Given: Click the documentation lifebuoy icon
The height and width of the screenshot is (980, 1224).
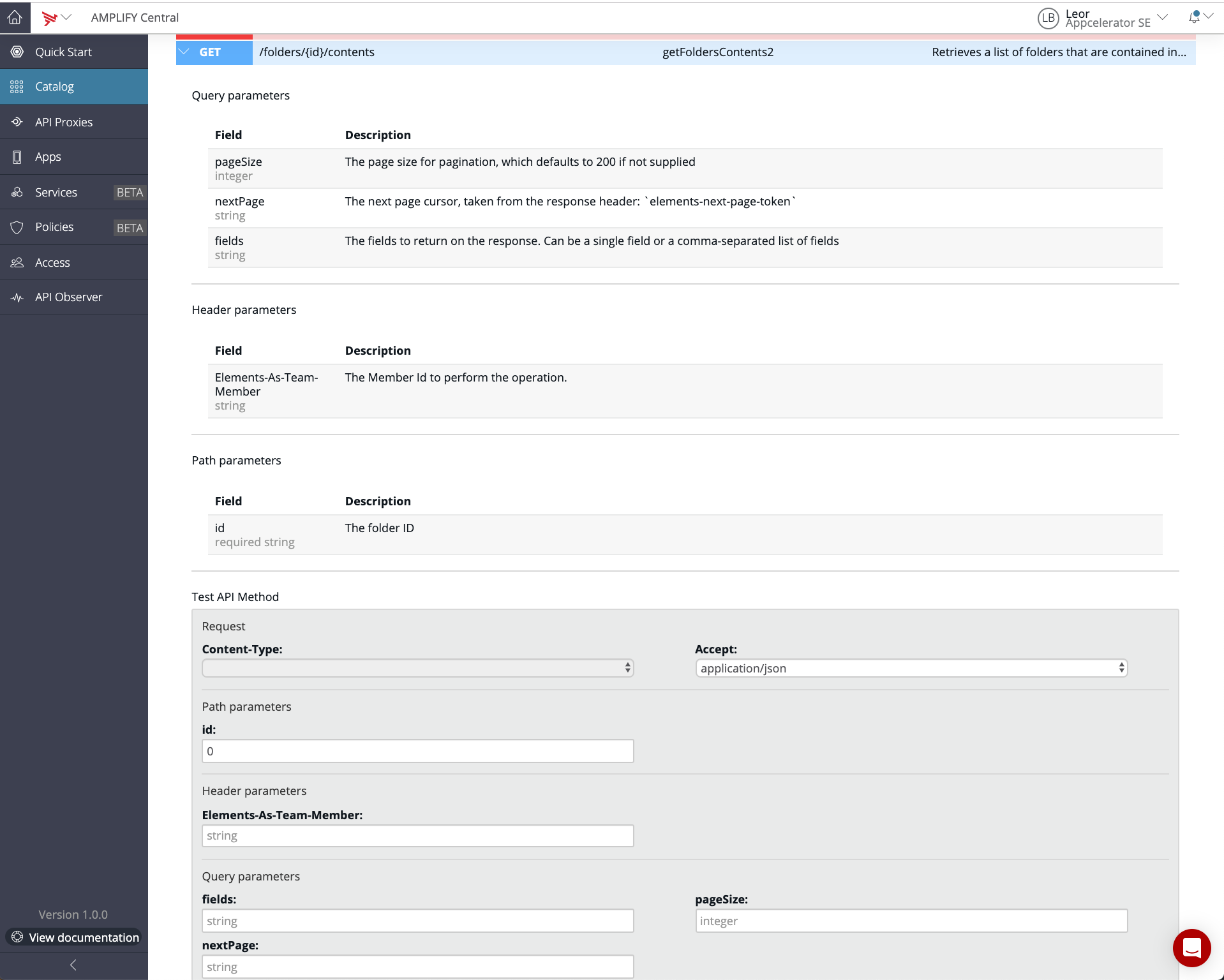Looking at the screenshot, I should pos(18,937).
